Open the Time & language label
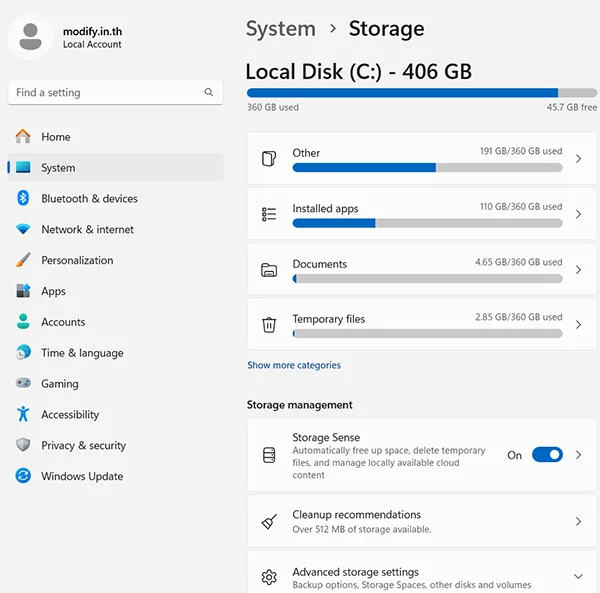 (x=82, y=353)
